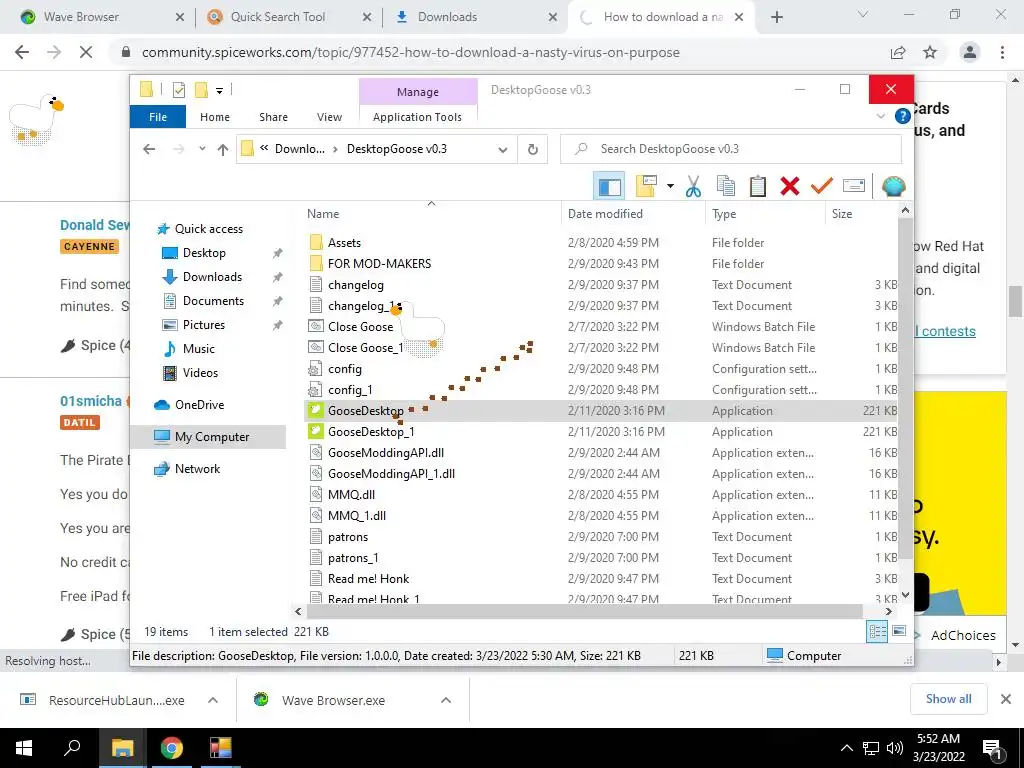This screenshot has height=768, width=1024.
Task: Click the Explorer Back arrow
Action: pyautogui.click(x=149, y=150)
